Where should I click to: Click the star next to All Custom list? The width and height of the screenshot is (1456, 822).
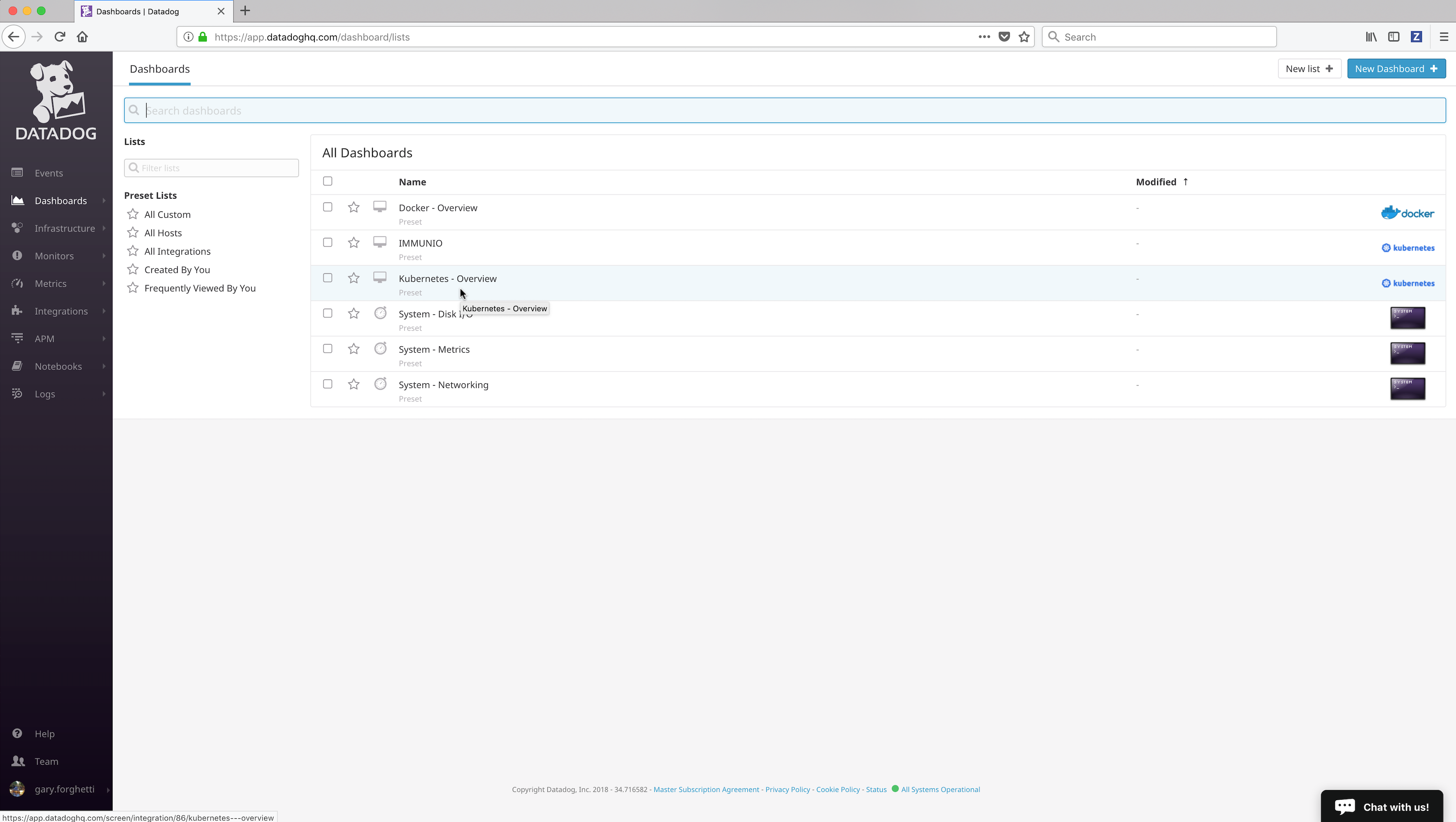(x=133, y=214)
